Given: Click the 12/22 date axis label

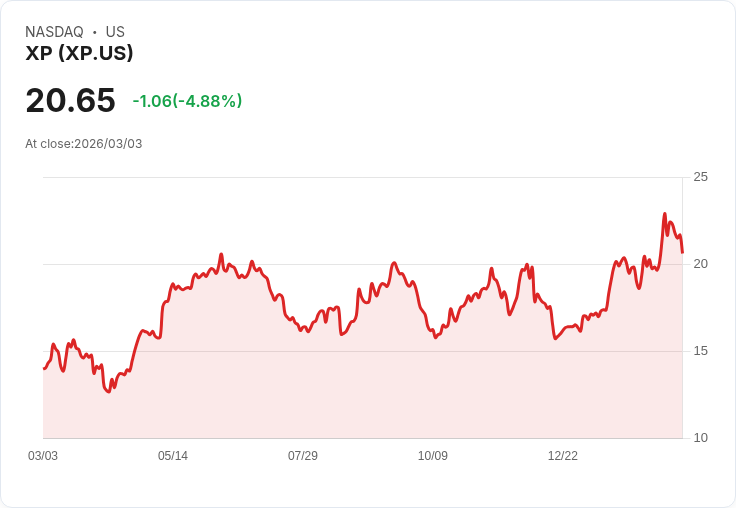Looking at the screenshot, I should [x=563, y=456].
